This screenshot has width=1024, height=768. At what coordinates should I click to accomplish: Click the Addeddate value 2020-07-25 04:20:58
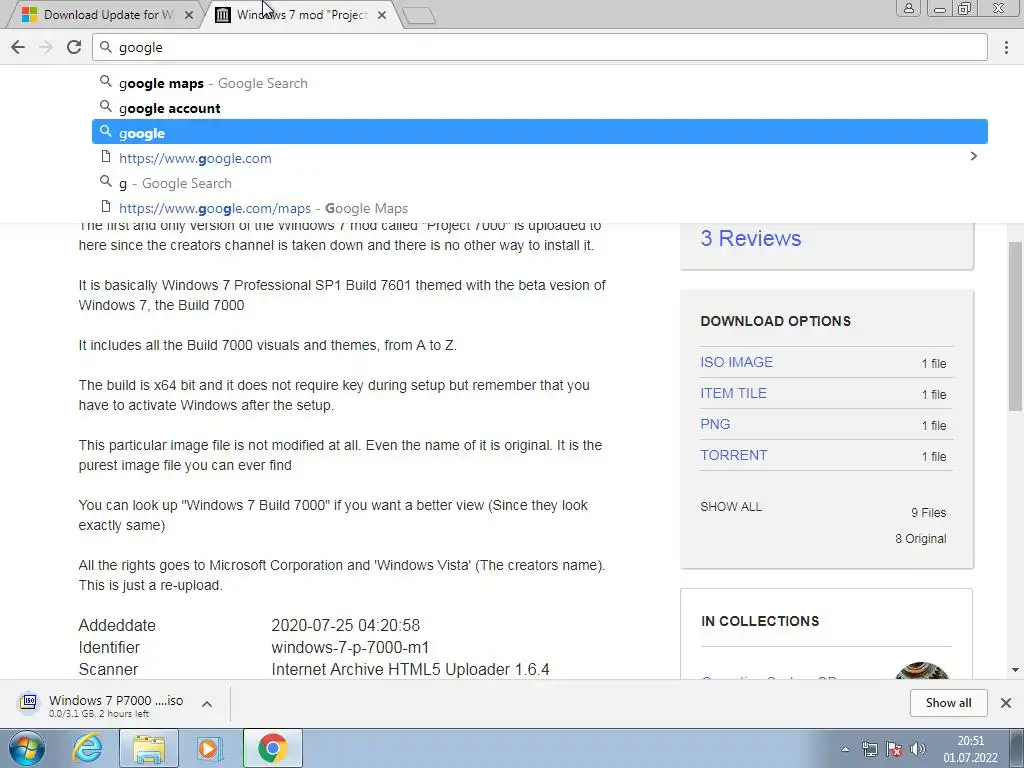pos(345,625)
